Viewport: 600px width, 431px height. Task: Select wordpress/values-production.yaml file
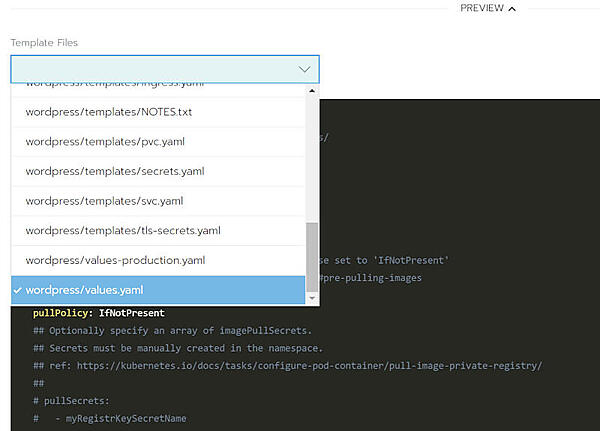point(116,261)
